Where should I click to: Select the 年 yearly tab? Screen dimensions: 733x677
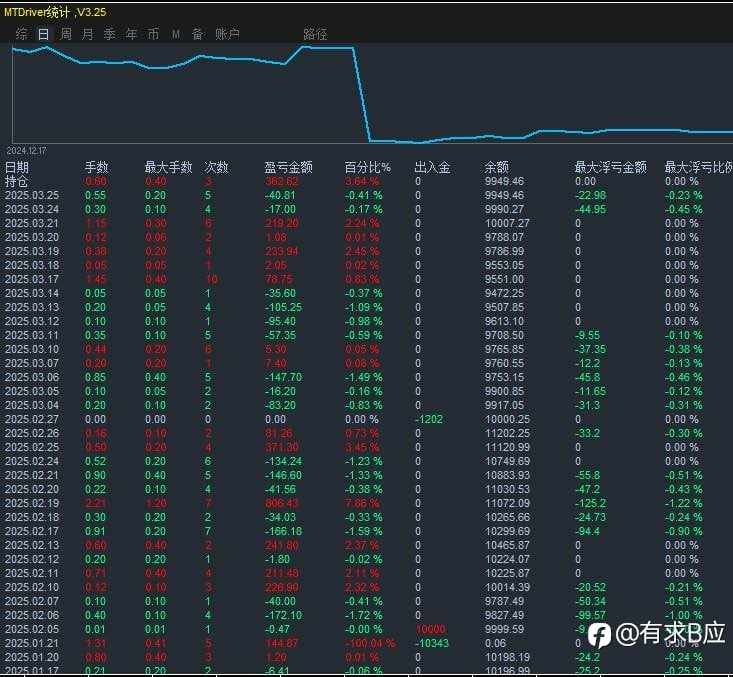pyautogui.click(x=131, y=34)
